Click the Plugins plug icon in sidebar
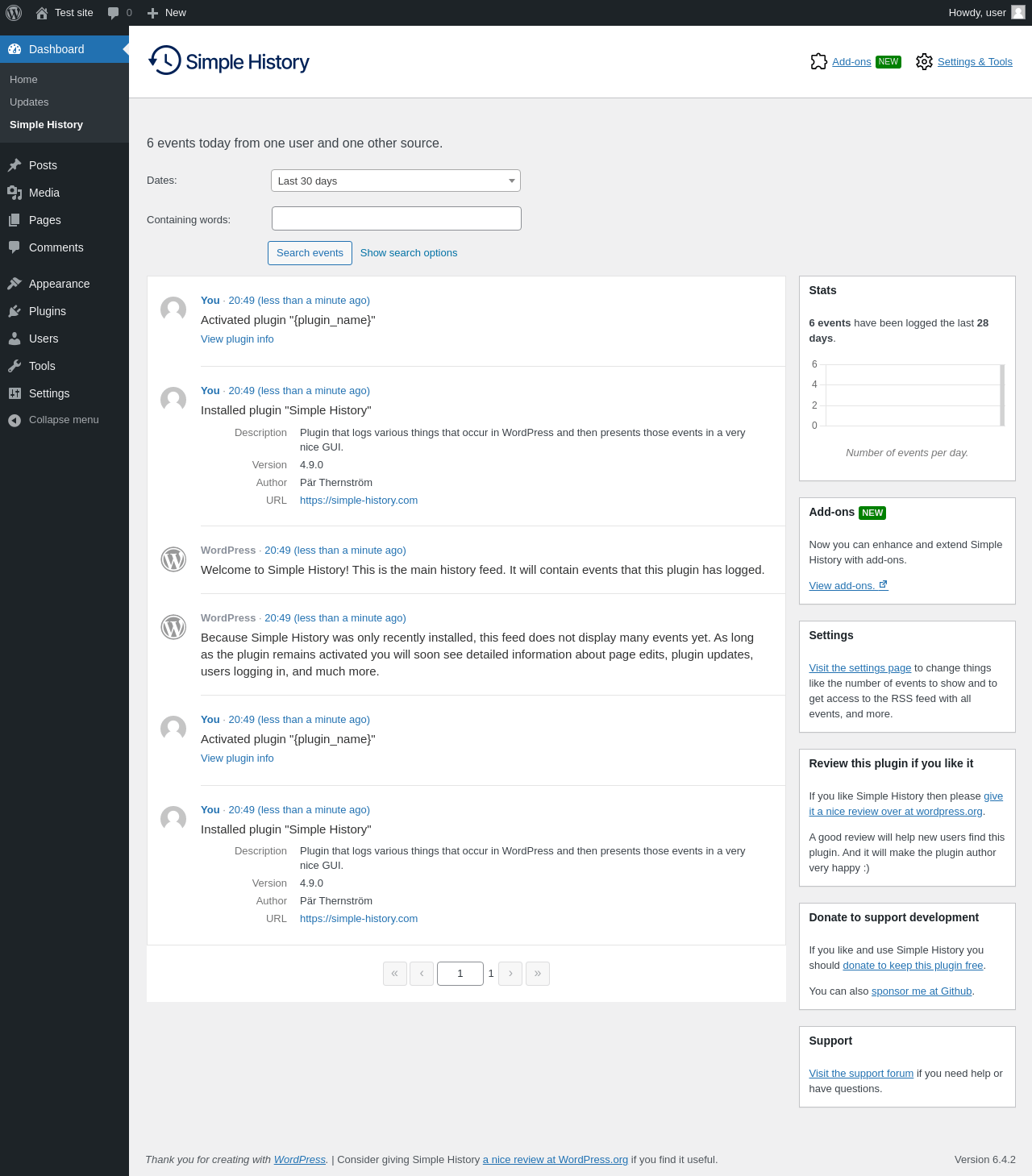Viewport: 1032px width, 1176px height. coord(15,311)
